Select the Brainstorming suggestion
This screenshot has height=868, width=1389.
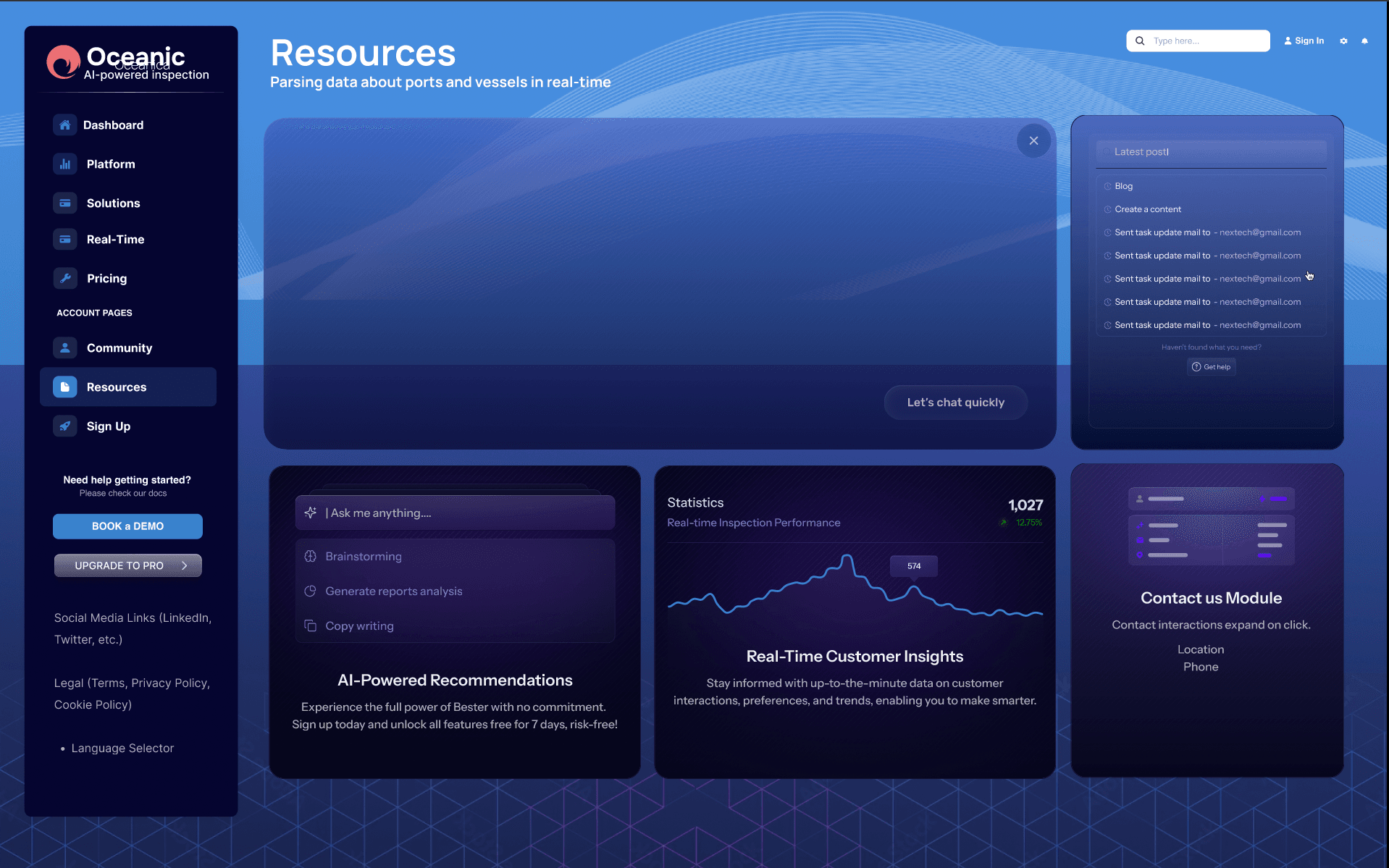click(x=364, y=557)
